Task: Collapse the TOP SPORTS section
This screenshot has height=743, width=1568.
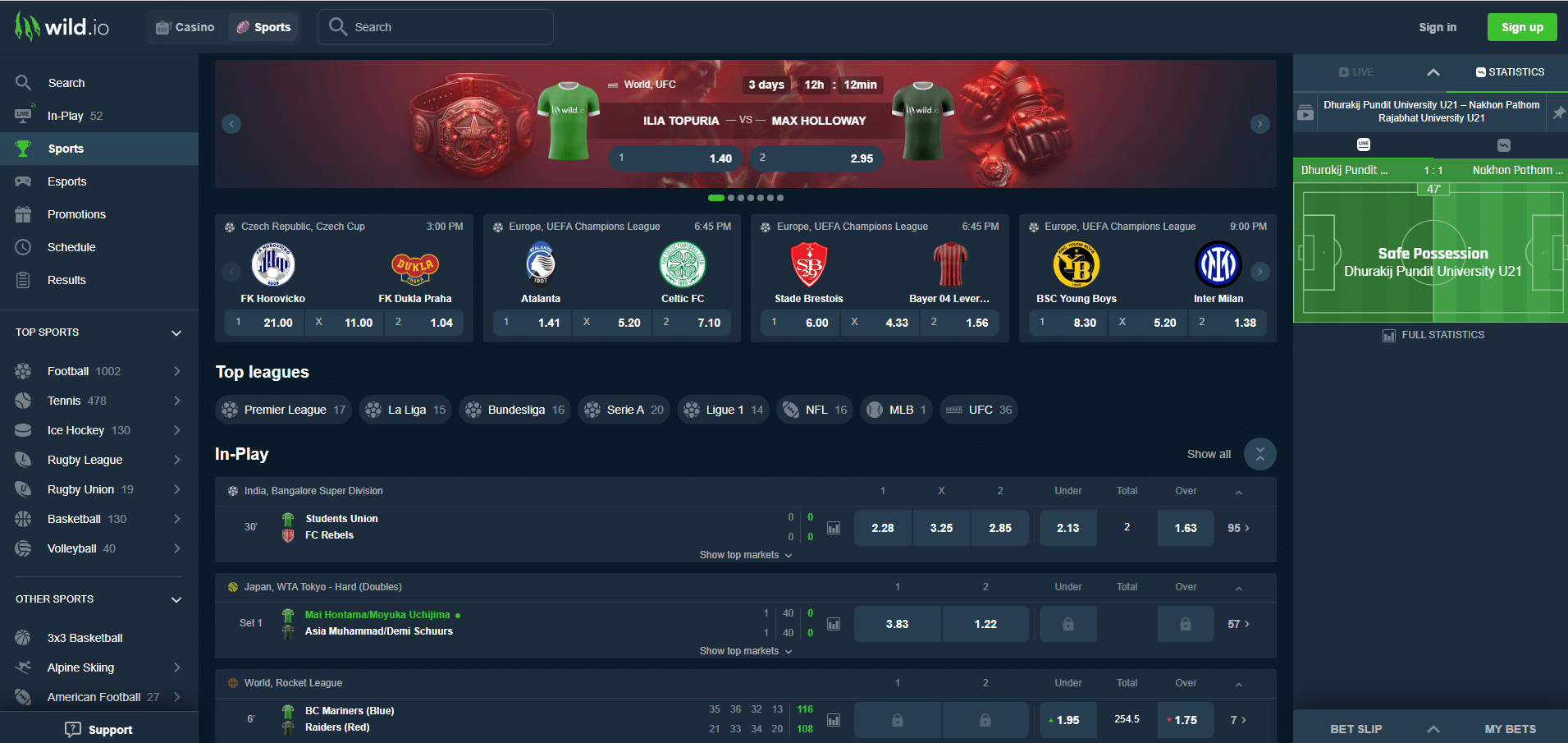Action: pos(176,333)
